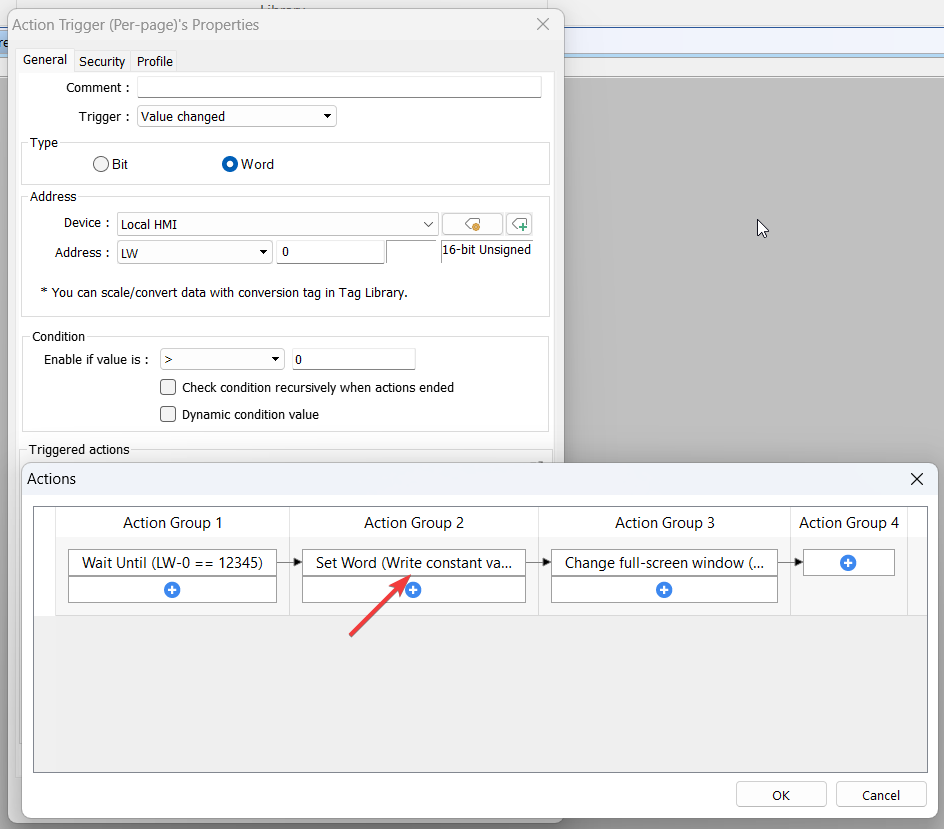
Task: Add first action in Action Group 4
Action: coord(848,563)
